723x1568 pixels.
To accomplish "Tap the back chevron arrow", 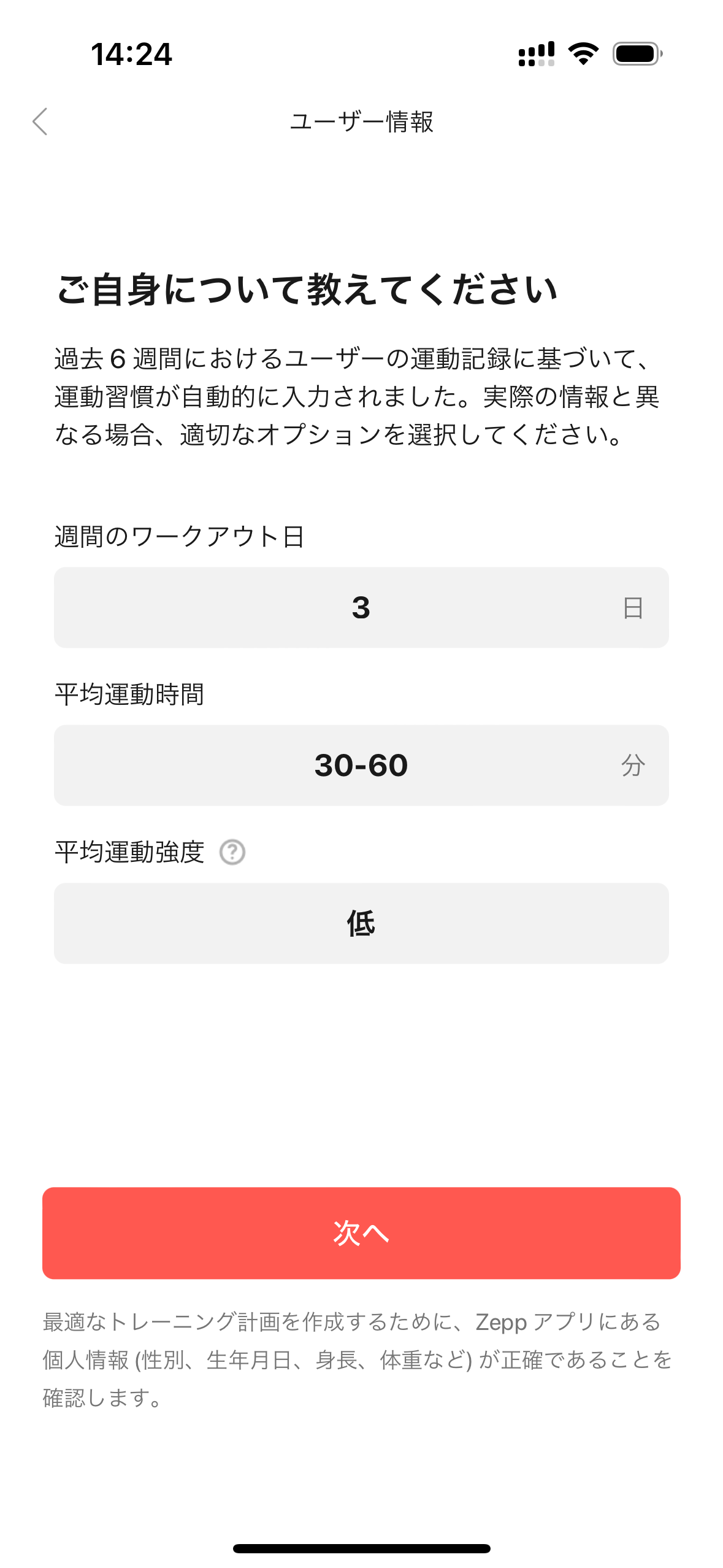I will 40,121.
